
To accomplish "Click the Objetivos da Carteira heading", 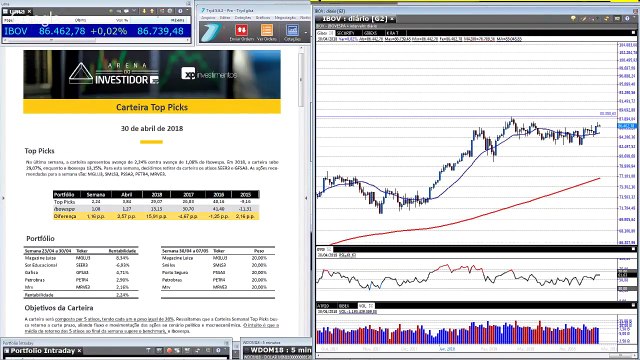I will tap(59, 308).
